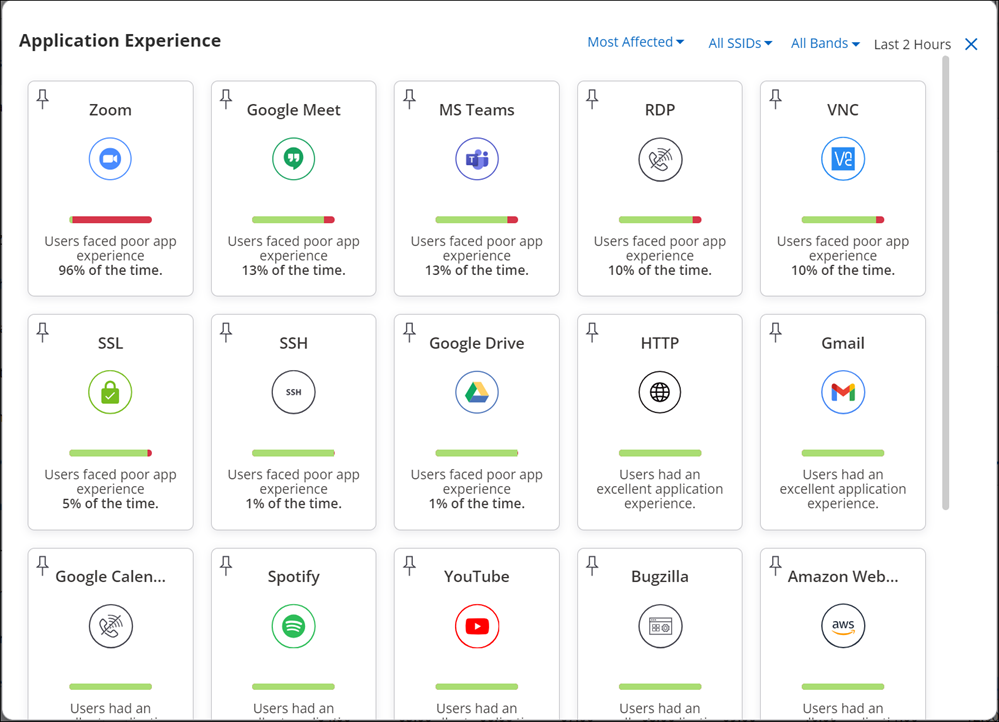Click the Bugzilla app icon
The height and width of the screenshot is (722, 999).
click(x=660, y=626)
